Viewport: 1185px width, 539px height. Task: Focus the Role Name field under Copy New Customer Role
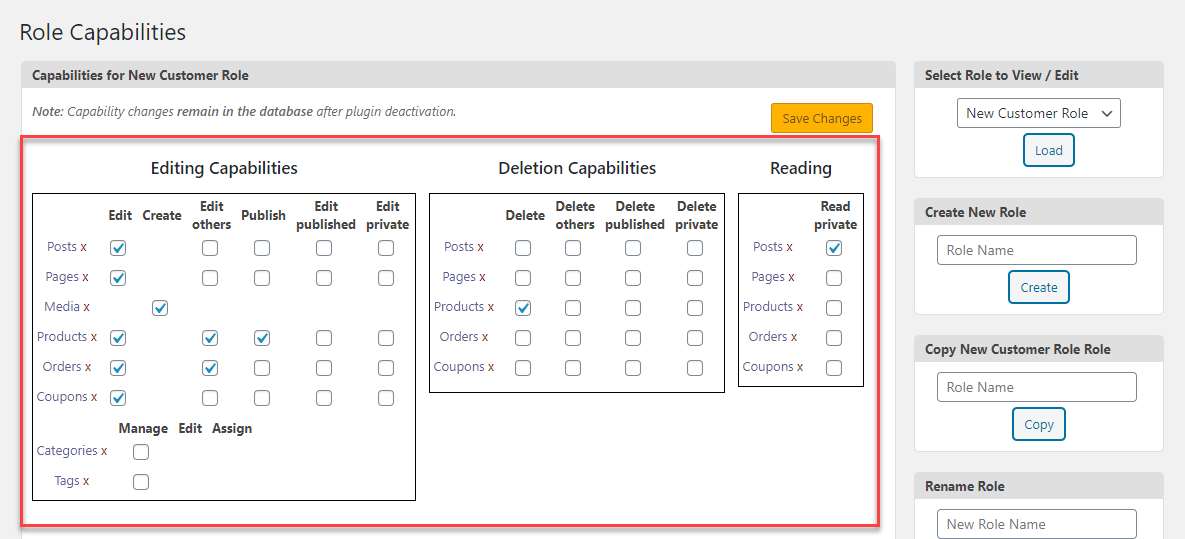pyautogui.click(x=1037, y=387)
